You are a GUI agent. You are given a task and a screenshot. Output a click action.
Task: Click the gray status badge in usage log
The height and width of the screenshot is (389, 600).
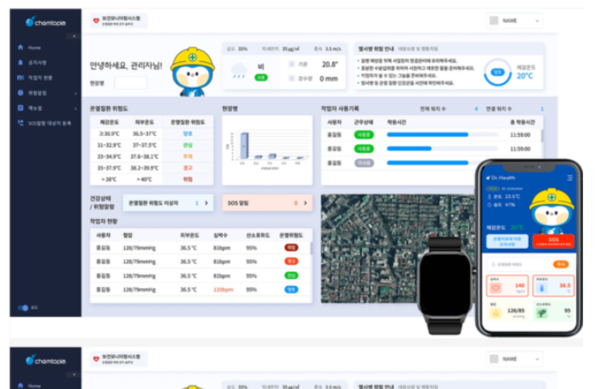point(364,163)
